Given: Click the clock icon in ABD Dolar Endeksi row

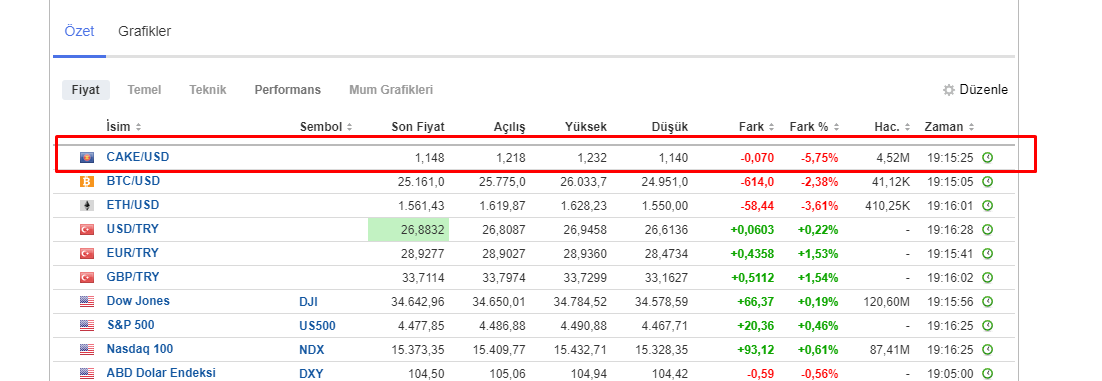Looking at the screenshot, I should tap(987, 373).
